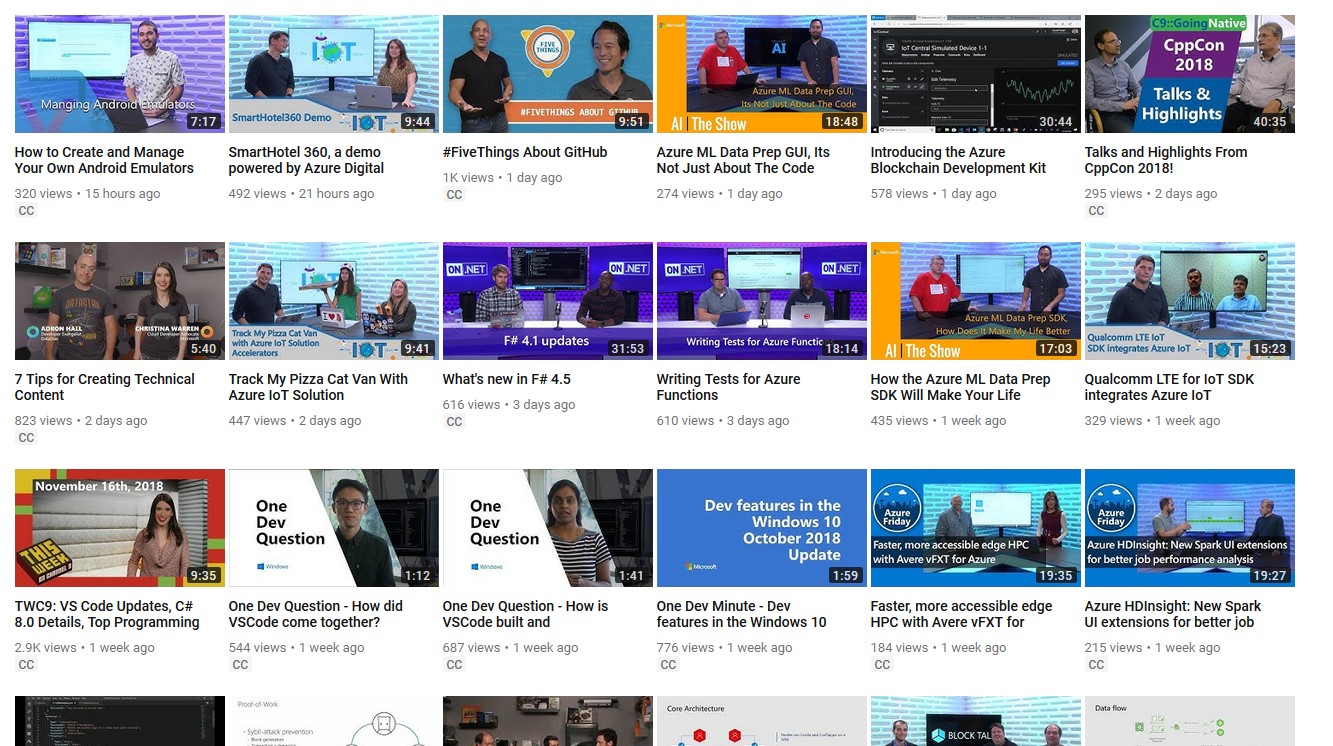The image size is (1333, 746).
Task: Click CC badge under #FiveThings About GitHub
Action: coord(454,195)
